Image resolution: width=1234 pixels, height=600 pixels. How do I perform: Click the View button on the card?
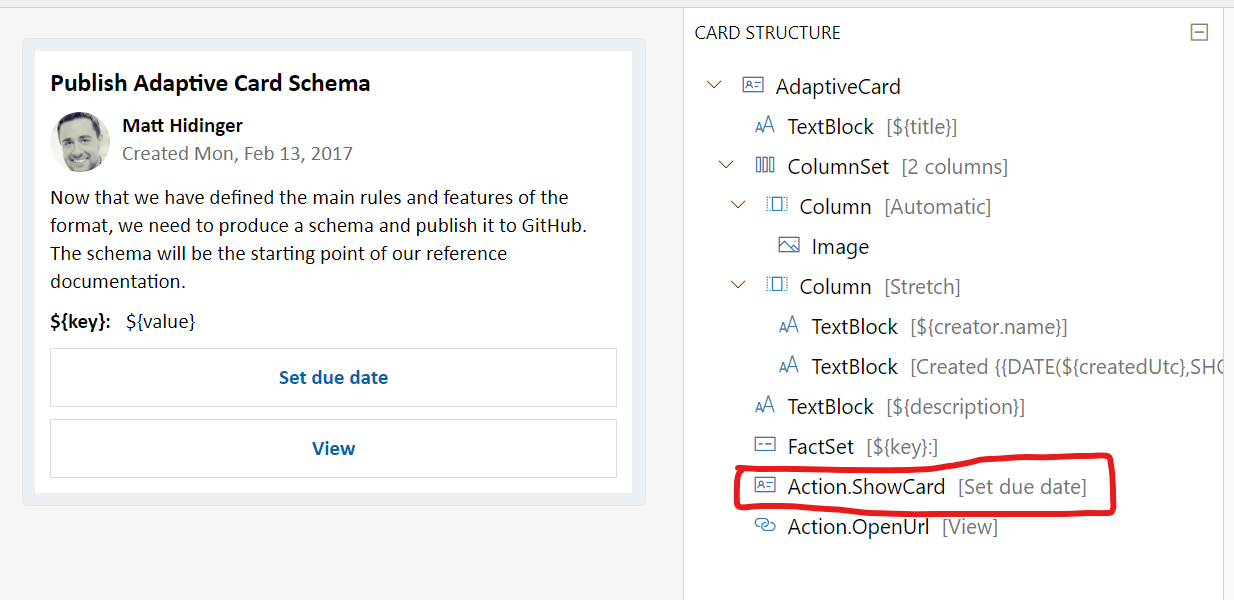pos(333,448)
